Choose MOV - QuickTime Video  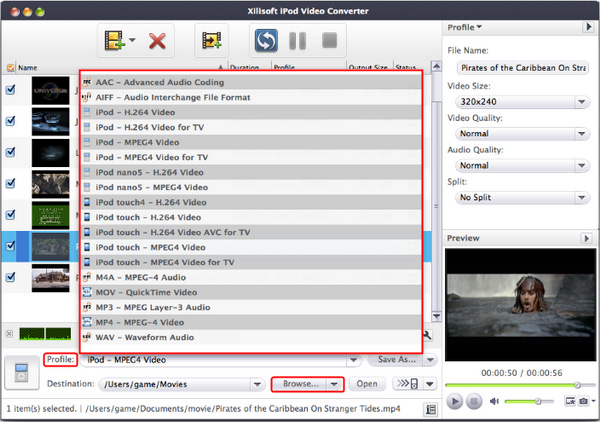tap(251, 292)
